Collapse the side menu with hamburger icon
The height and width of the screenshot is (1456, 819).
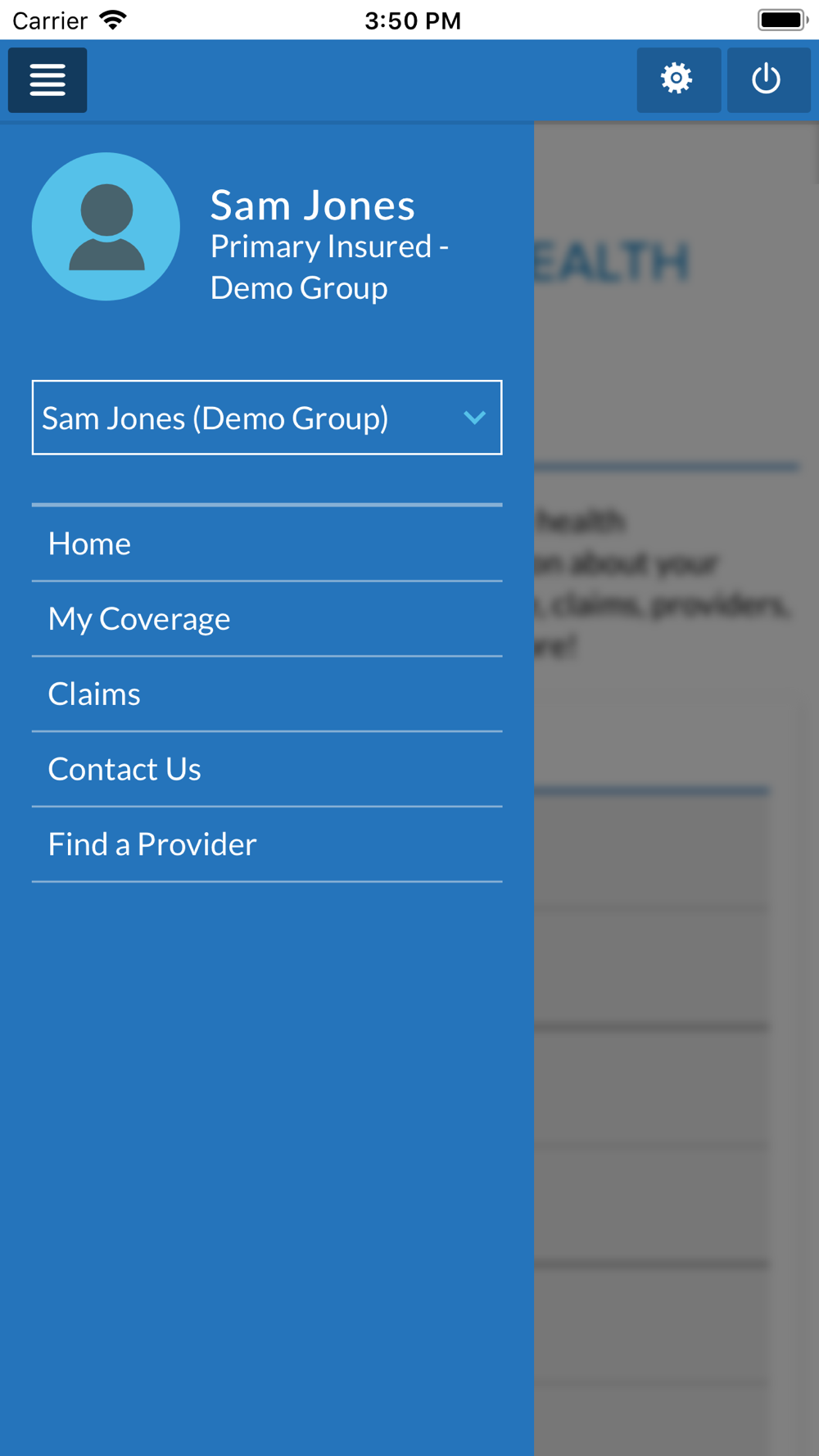pyautogui.click(x=48, y=80)
